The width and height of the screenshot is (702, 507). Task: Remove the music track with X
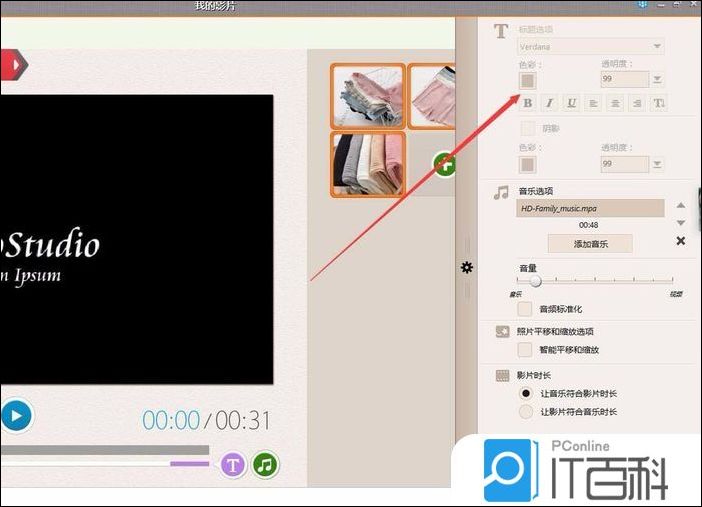click(681, 241)
